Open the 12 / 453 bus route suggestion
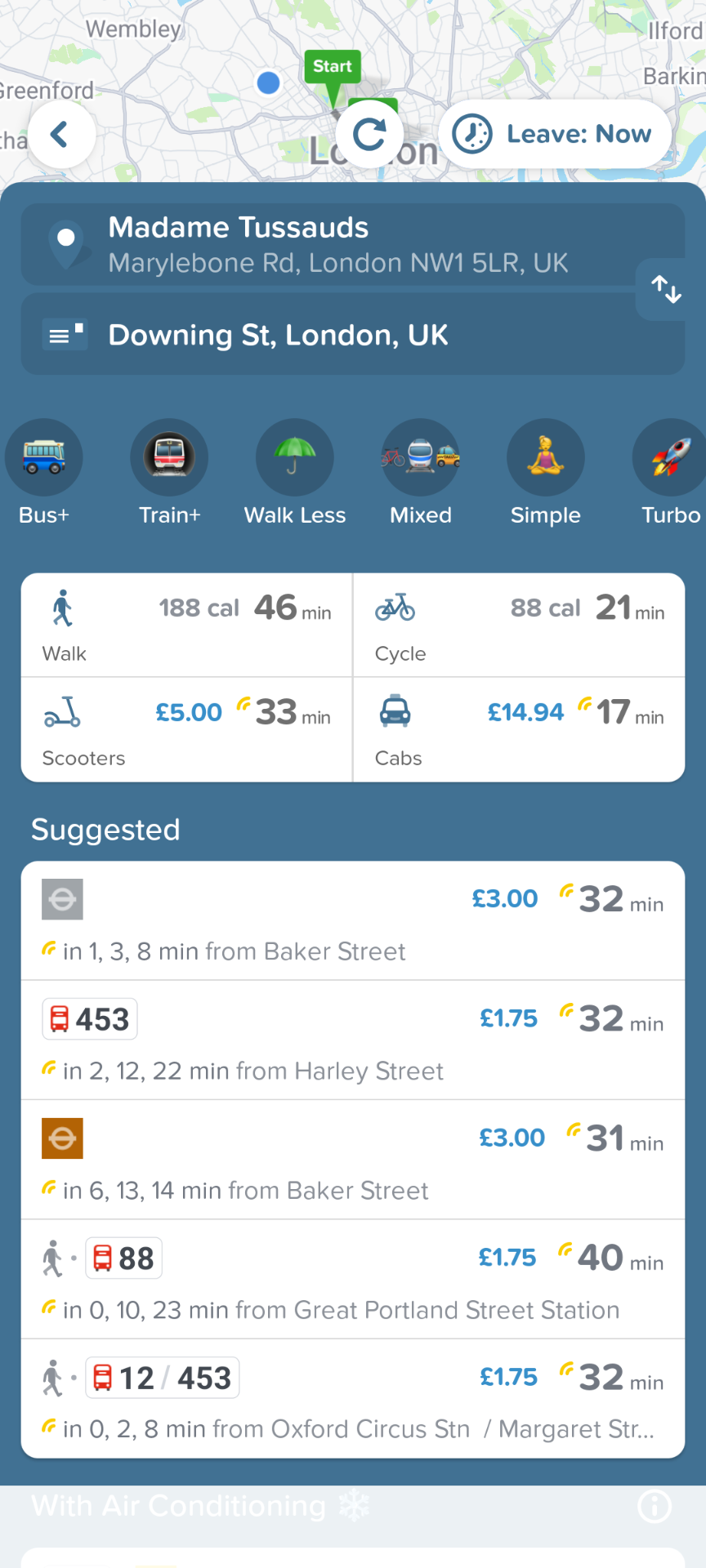706x1568 pixels. [x=353, y=1399]
